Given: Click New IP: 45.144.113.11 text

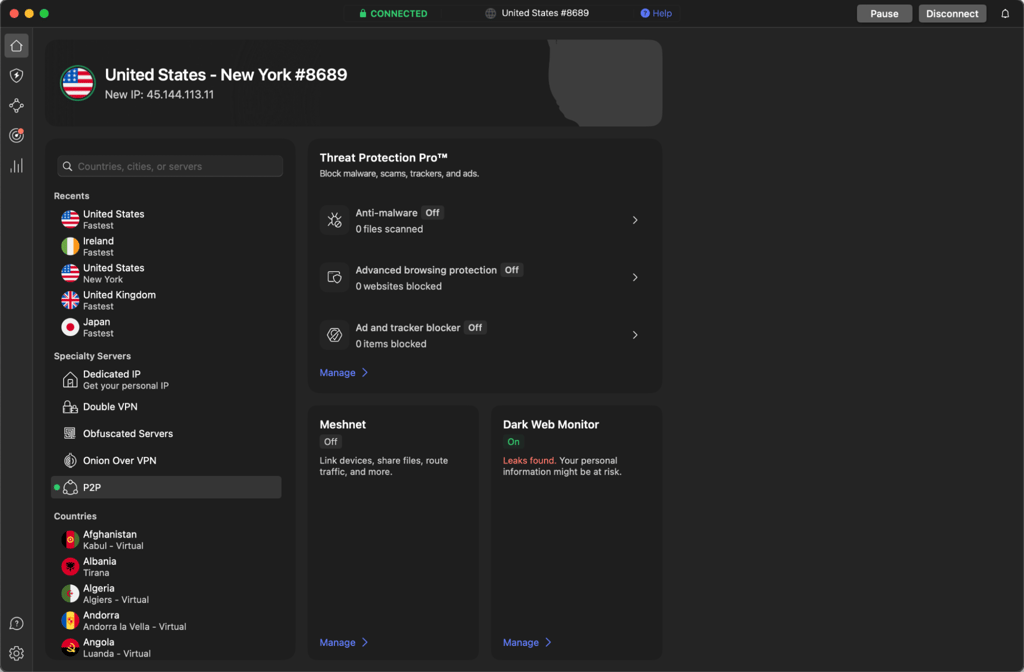Looking at the screenshot, I should pyautogui.click(x=159, y=95).
